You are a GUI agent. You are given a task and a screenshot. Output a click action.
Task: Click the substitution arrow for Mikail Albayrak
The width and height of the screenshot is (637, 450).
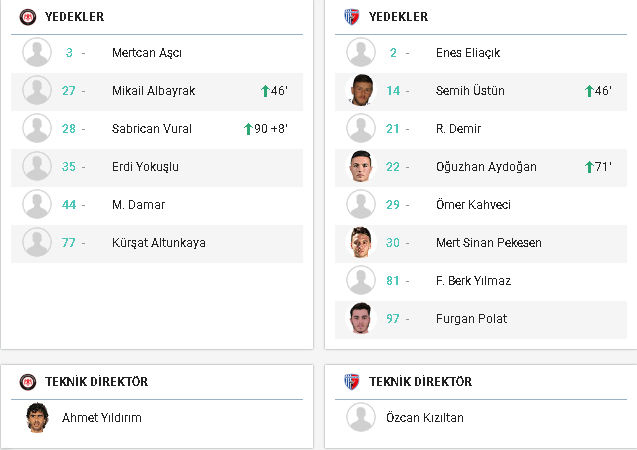pyautogui.click(x=265, y=91)
